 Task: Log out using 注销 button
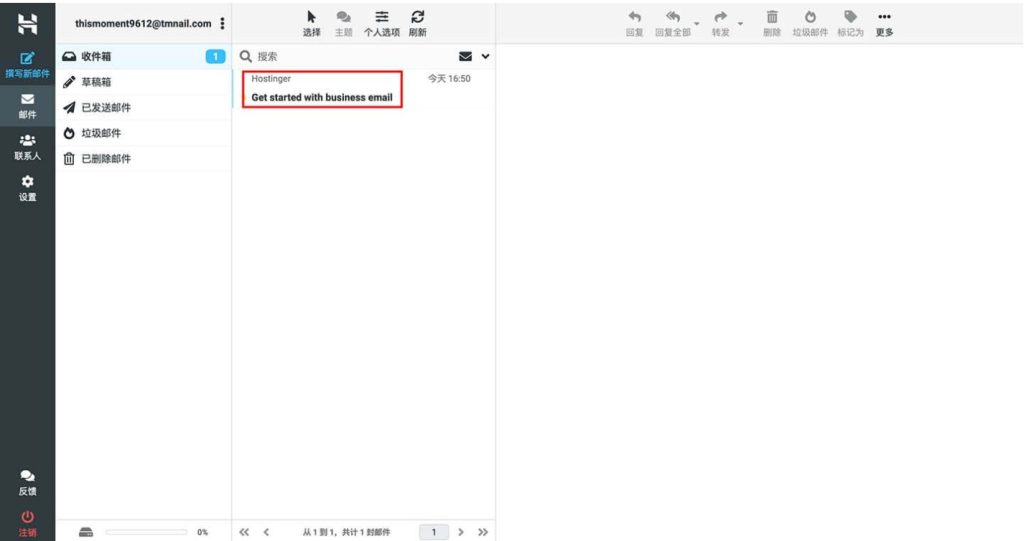pyautogui.click(x=27, y=524)
